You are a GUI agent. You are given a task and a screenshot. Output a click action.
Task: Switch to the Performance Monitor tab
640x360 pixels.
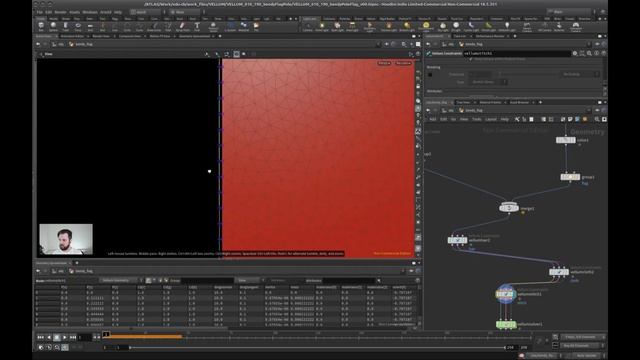490,36
